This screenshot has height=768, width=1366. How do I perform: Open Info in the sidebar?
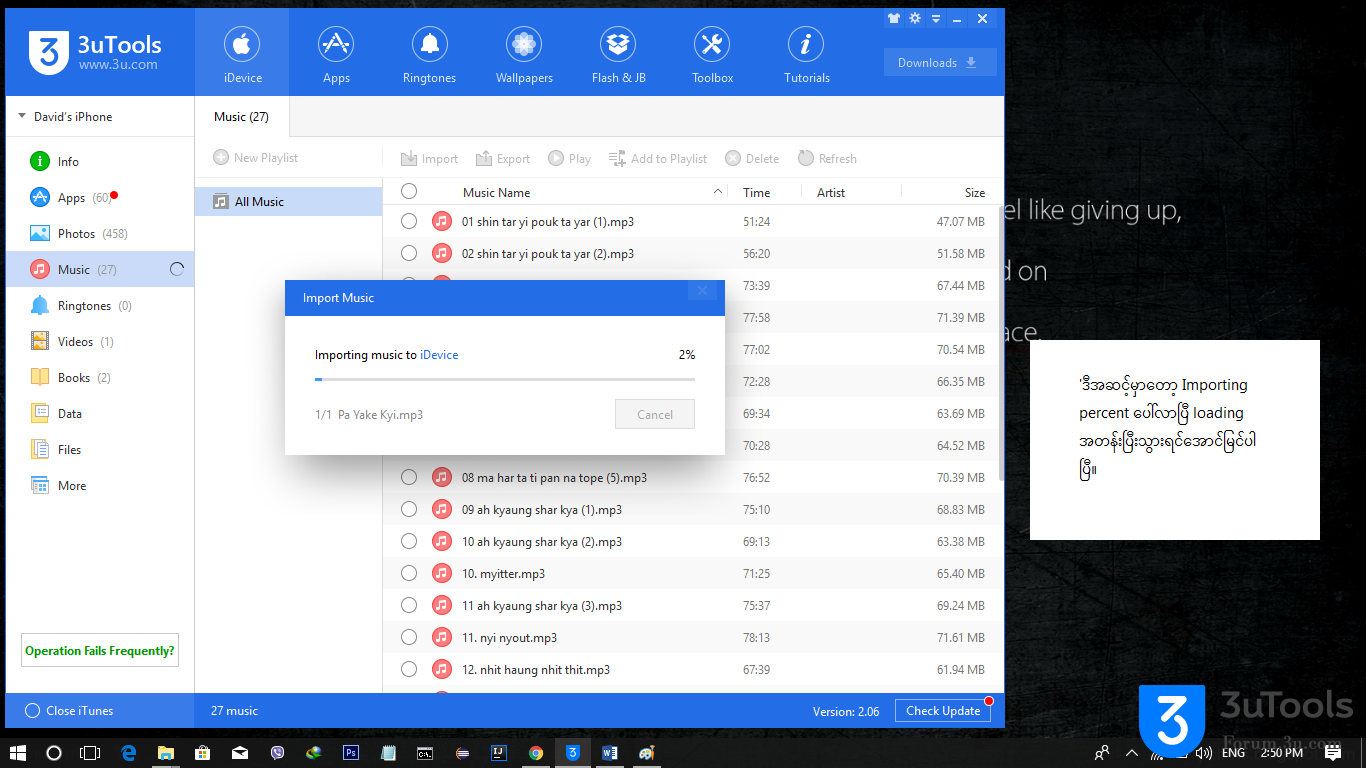(100, 161)
